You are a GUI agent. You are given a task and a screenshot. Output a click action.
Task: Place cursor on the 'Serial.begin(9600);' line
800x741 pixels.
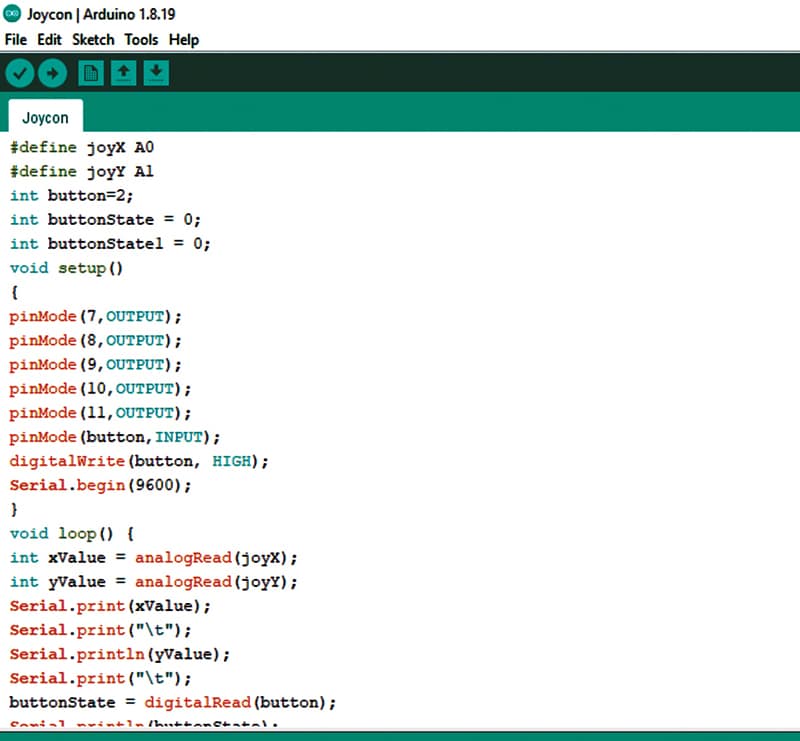(100, 485)
